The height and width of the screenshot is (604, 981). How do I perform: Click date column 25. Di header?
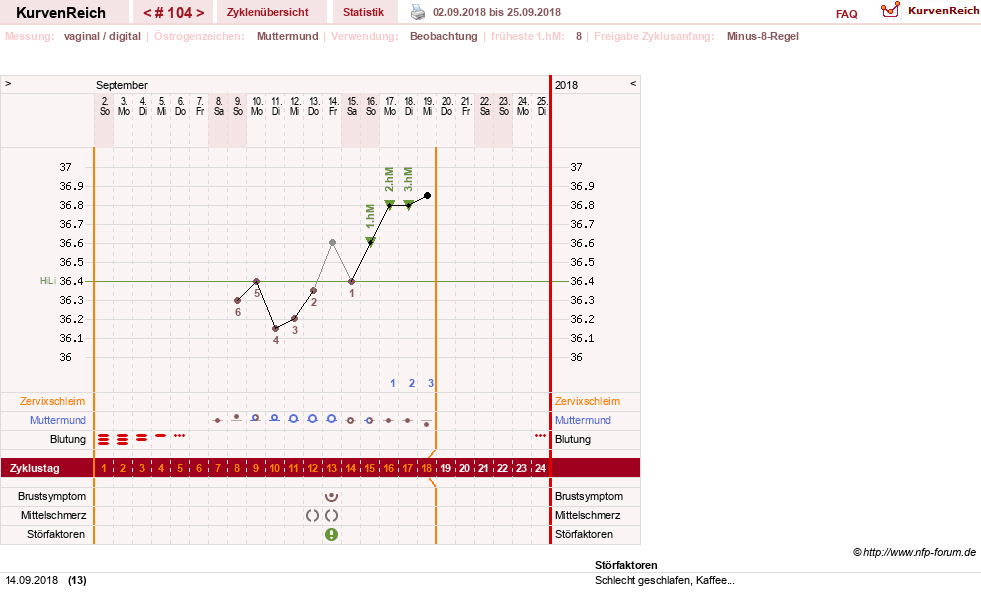coord(542,106)
